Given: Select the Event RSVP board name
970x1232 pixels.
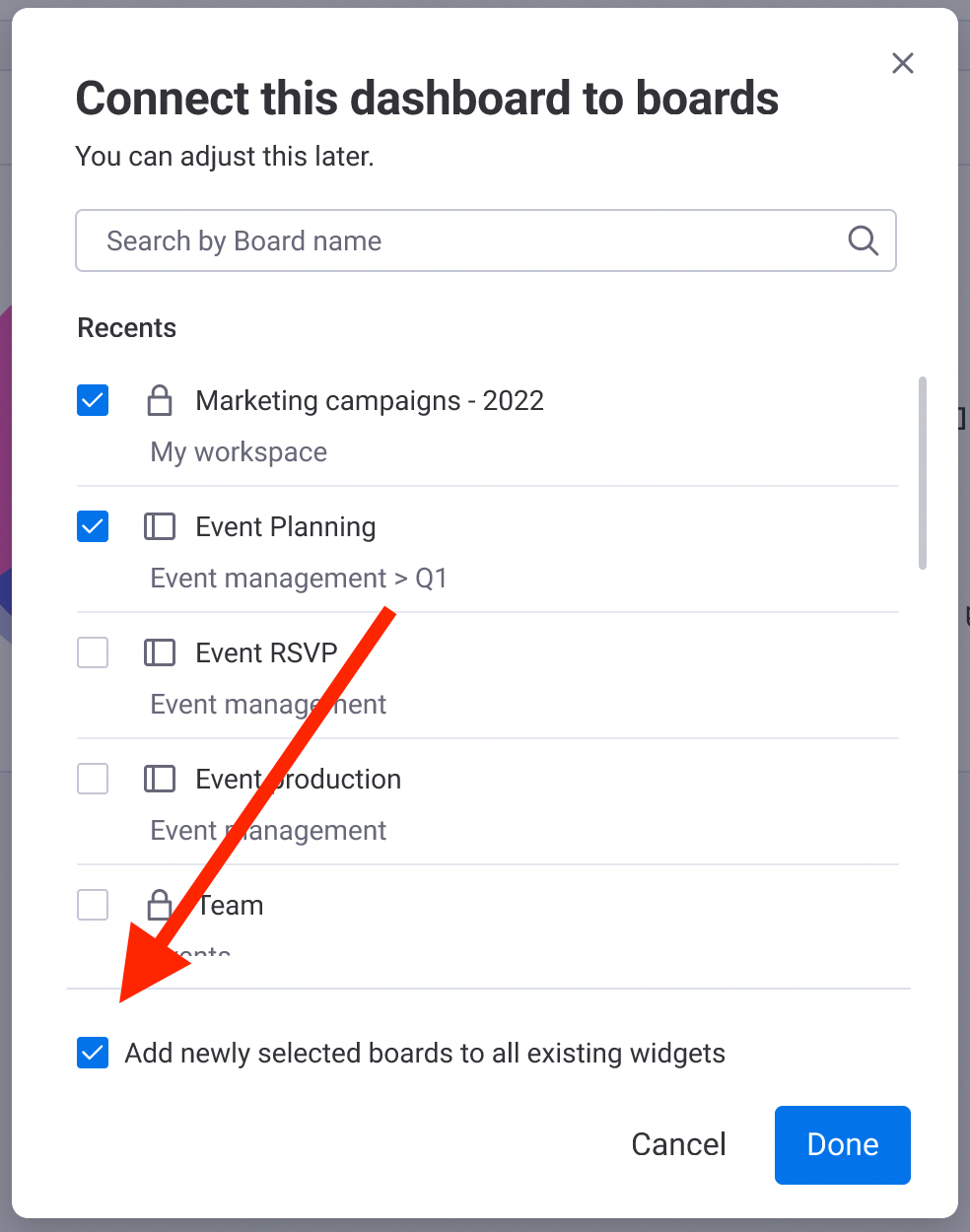Looking at the screenshot, I should 266,652.
